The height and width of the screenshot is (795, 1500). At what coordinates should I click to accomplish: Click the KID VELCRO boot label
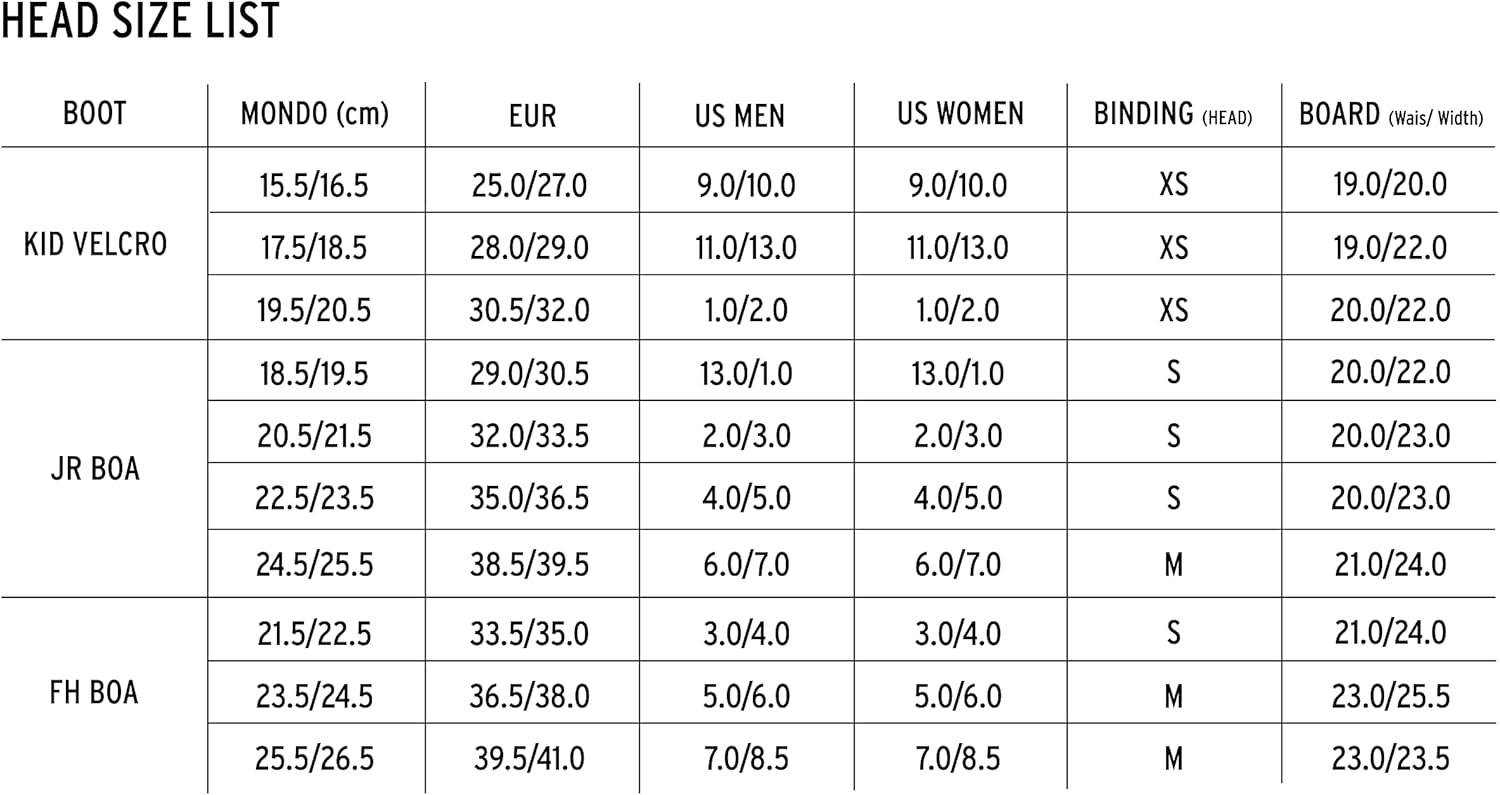pyautogui.click(x=95, y=245)
